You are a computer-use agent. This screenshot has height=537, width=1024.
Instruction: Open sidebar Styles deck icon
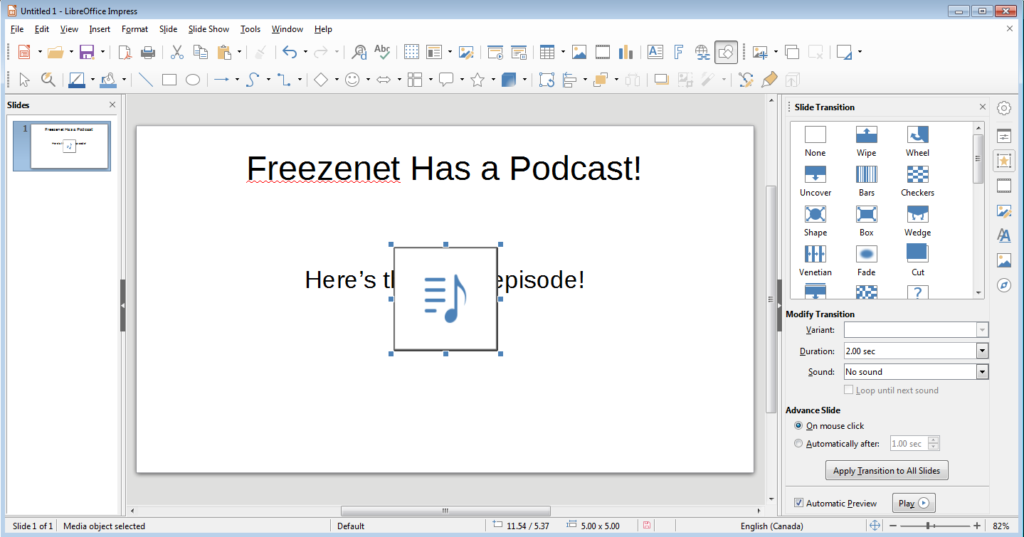[x=1004, y=236]
